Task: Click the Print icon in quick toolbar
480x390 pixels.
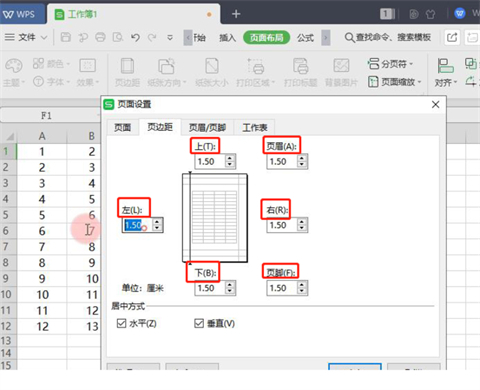Action: tap(100, 37)
